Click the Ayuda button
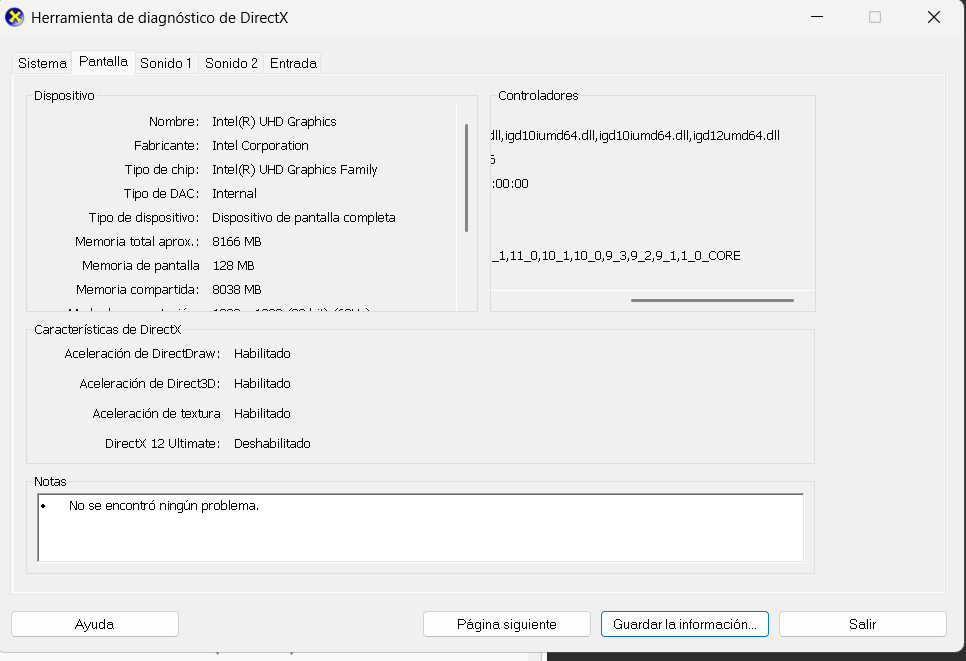This screenshot has height=661, width=966. click(x=95, y=624)
